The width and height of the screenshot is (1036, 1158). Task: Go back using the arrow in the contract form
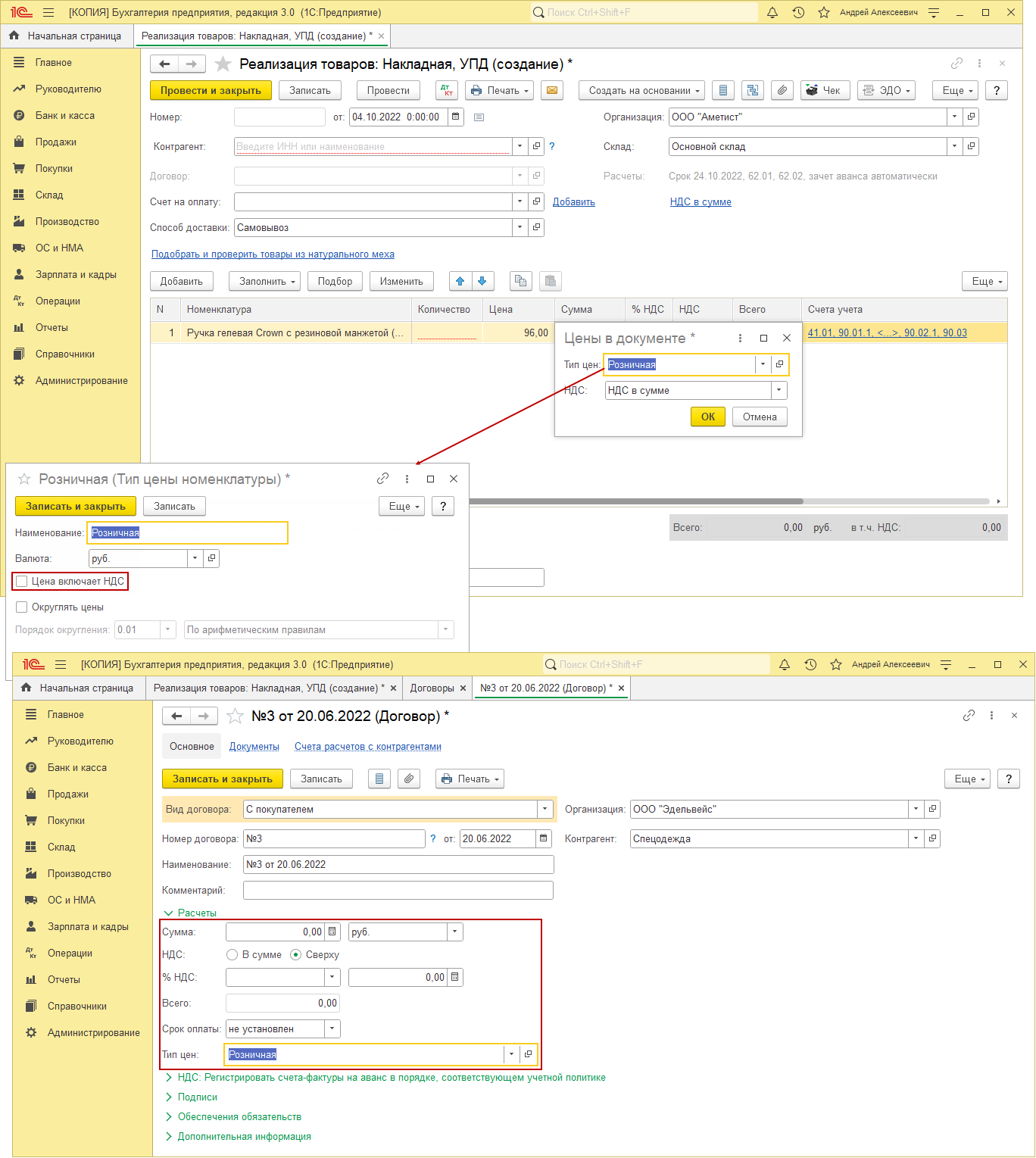[x=176, y=716]
